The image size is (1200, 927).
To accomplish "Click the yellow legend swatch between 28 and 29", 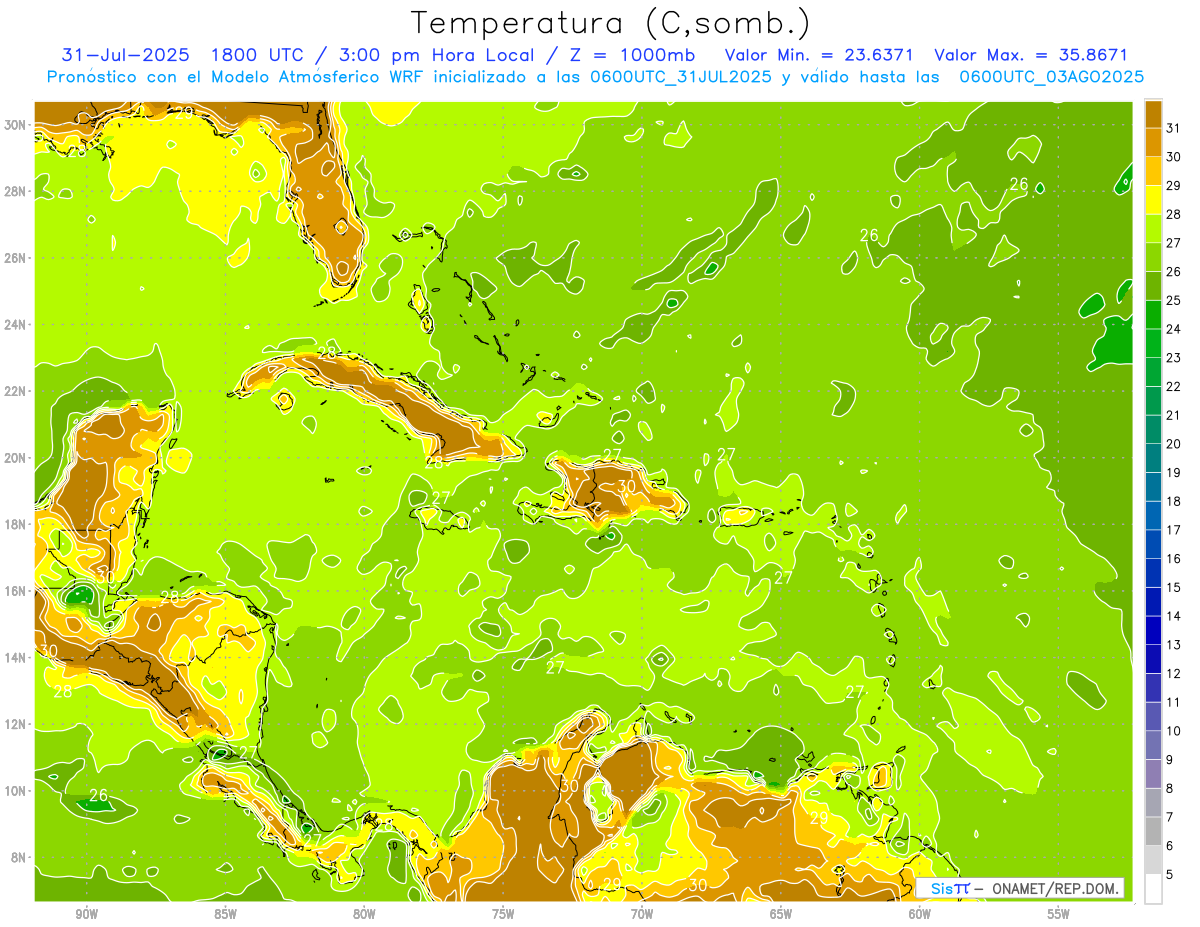I will (x=1153, y=200).
